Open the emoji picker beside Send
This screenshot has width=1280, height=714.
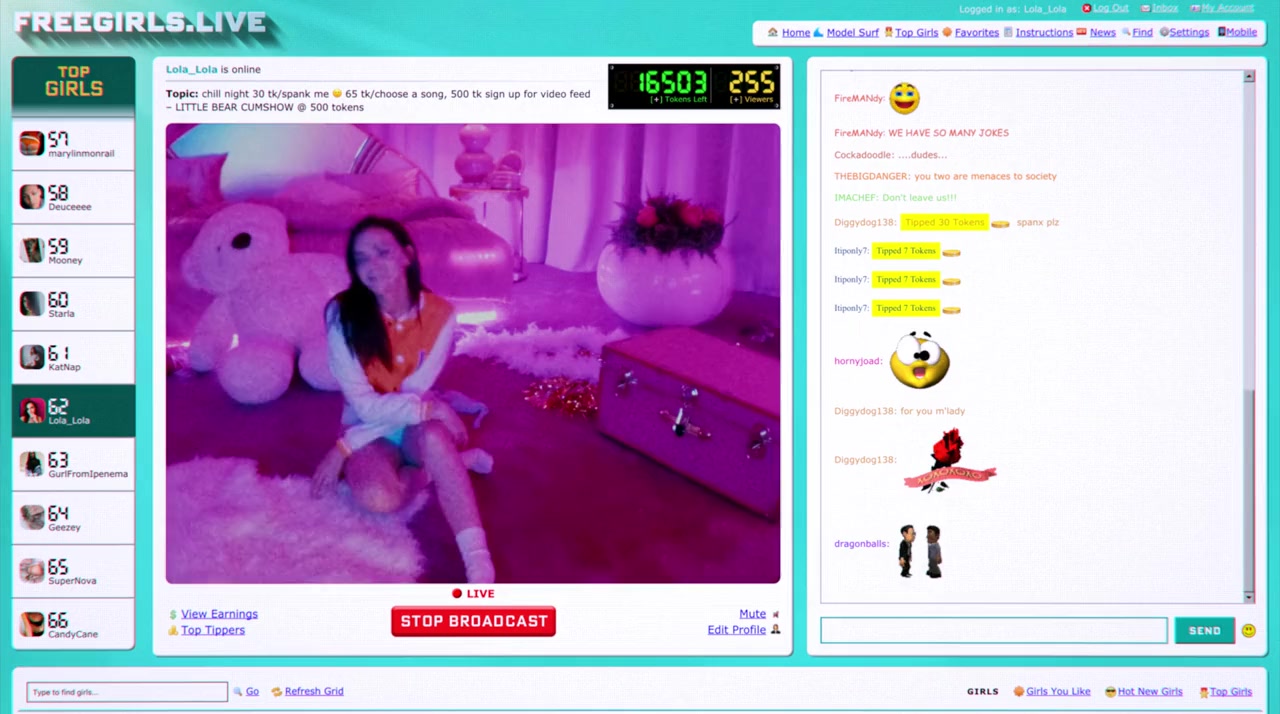pyautogui.click(x=1248, y=630)
